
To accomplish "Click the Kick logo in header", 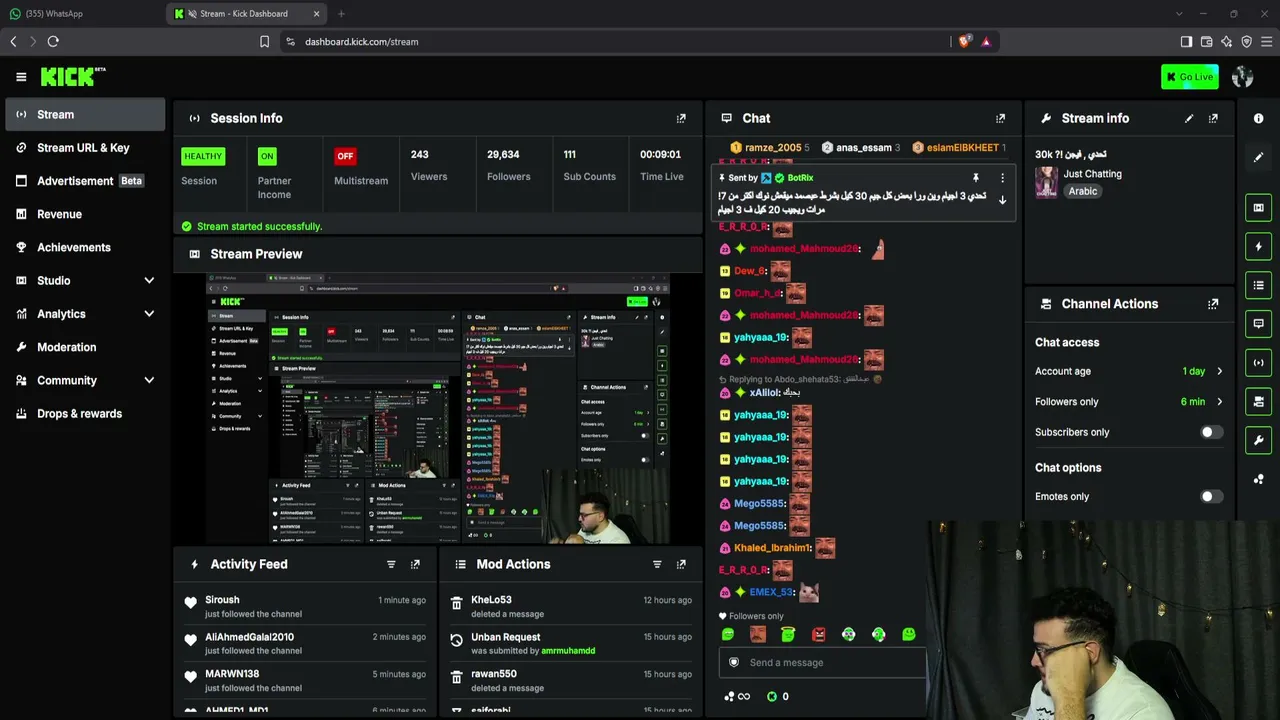I will click(x=72, y=76).
